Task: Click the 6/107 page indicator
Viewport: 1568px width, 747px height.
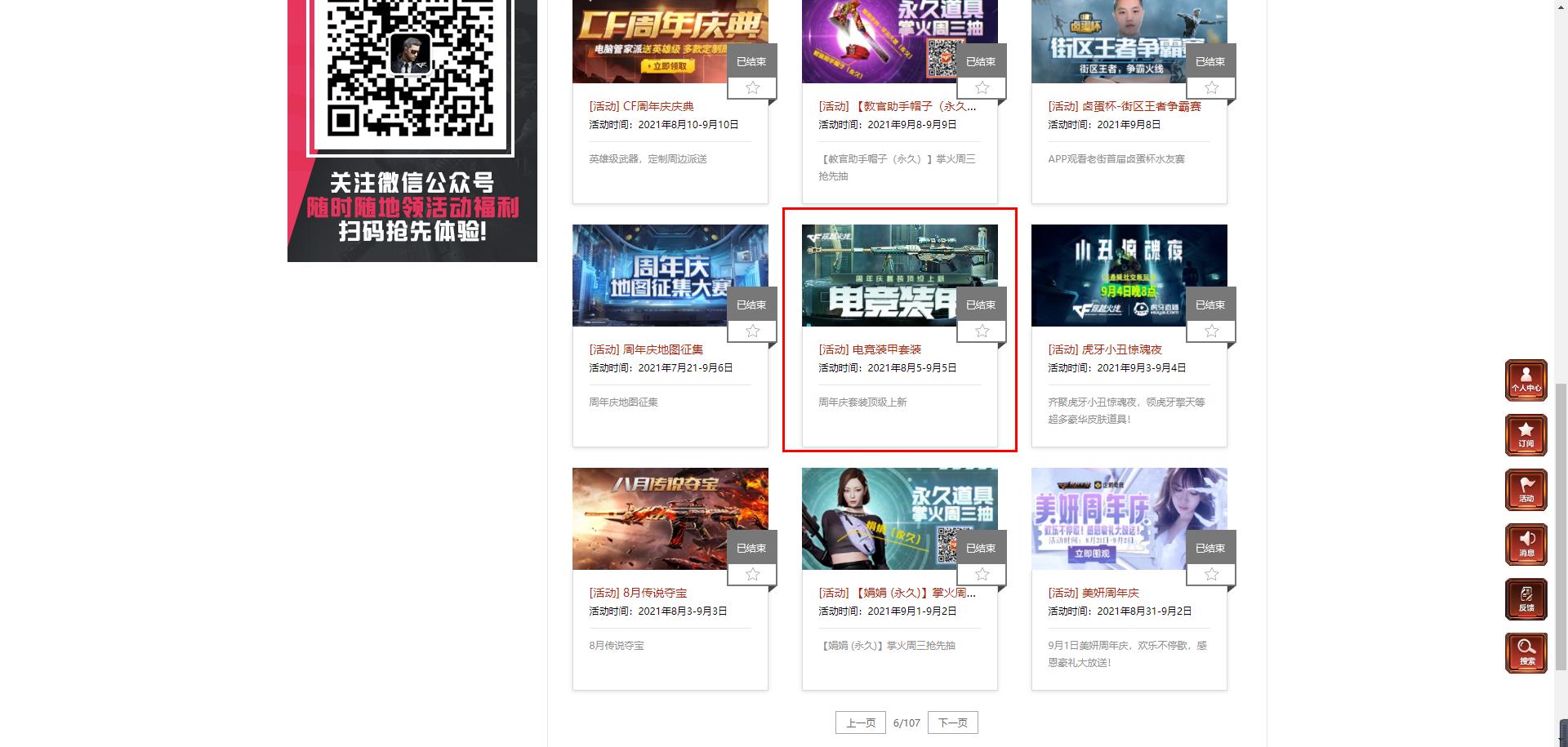Action: click(x=906, y=723)
